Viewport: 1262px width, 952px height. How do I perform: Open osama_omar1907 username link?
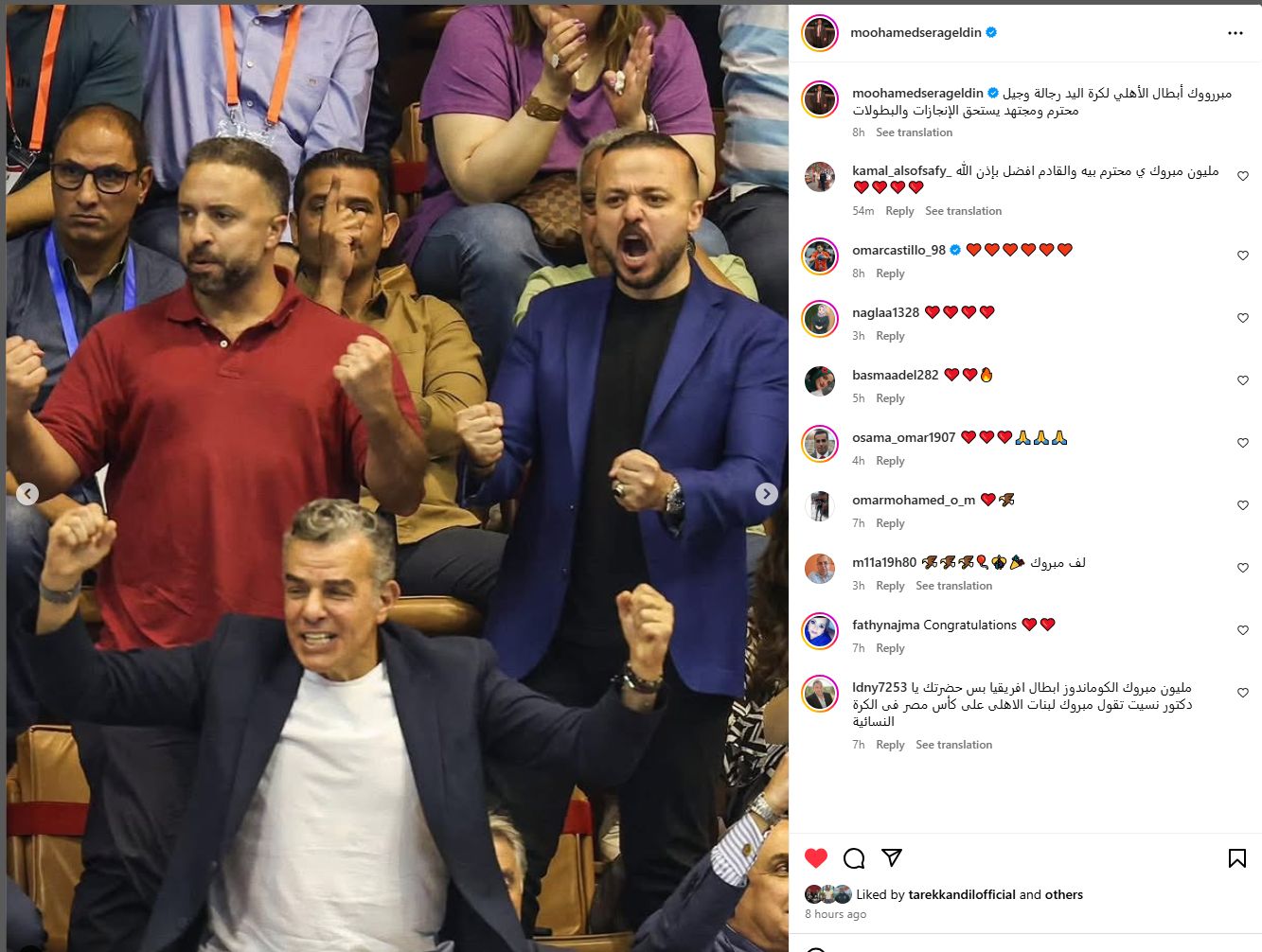903,437
